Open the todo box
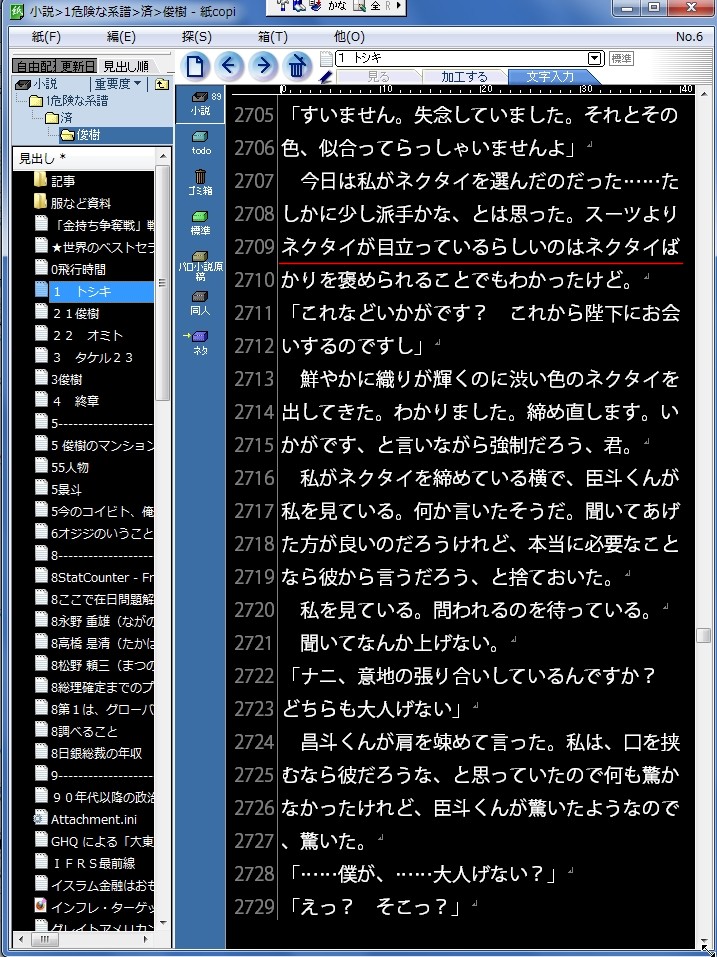The width and height of the screenshot is (717, 957). 201,143
